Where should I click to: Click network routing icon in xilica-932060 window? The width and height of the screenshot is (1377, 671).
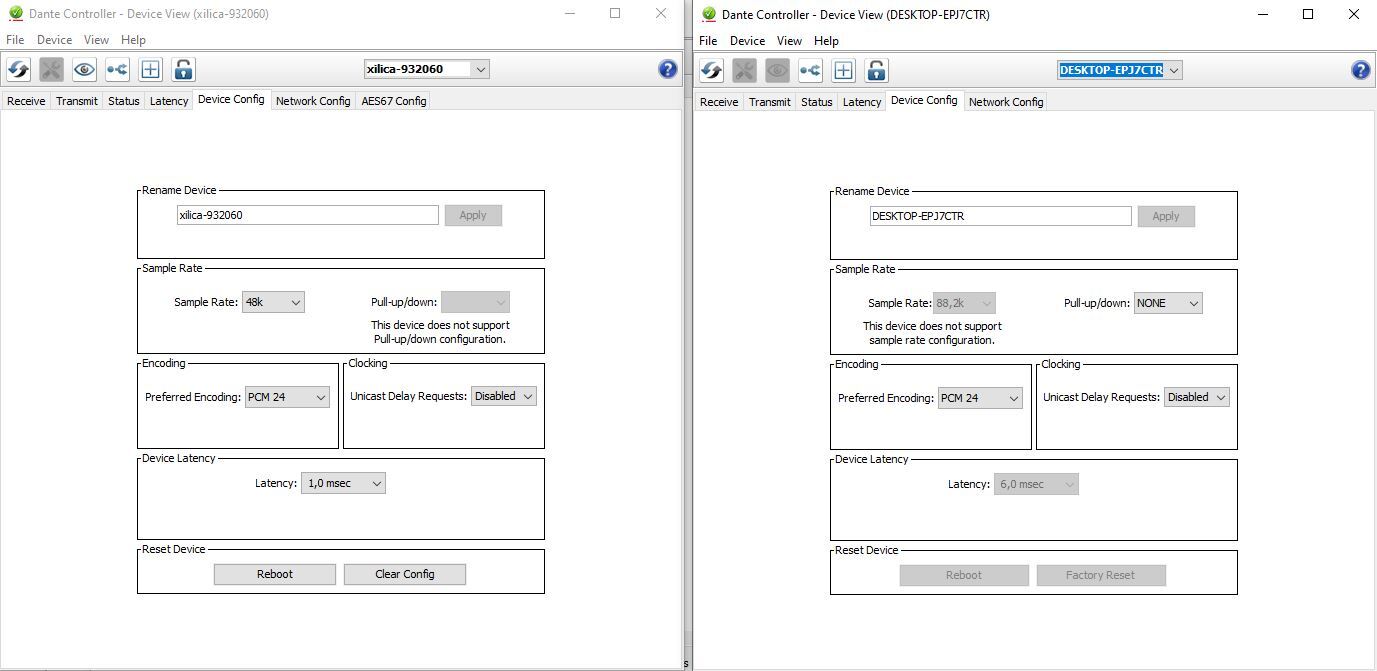[117, 69]
